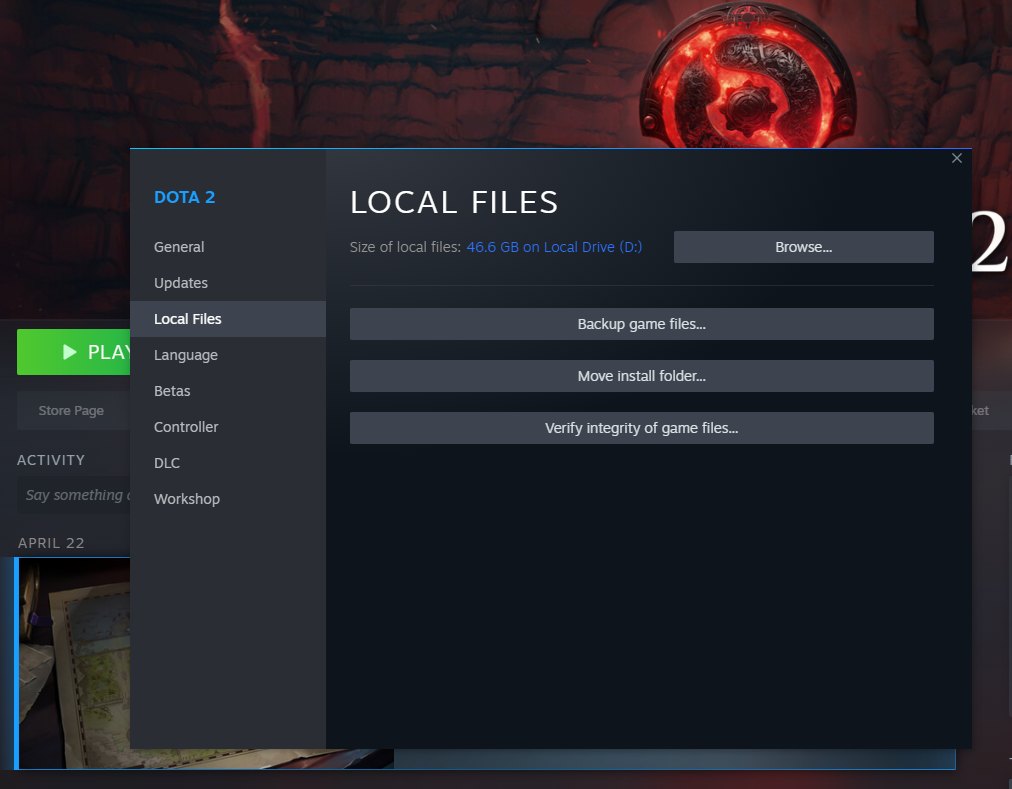
Task: Click Backup game files button
Action: (642, 324)
